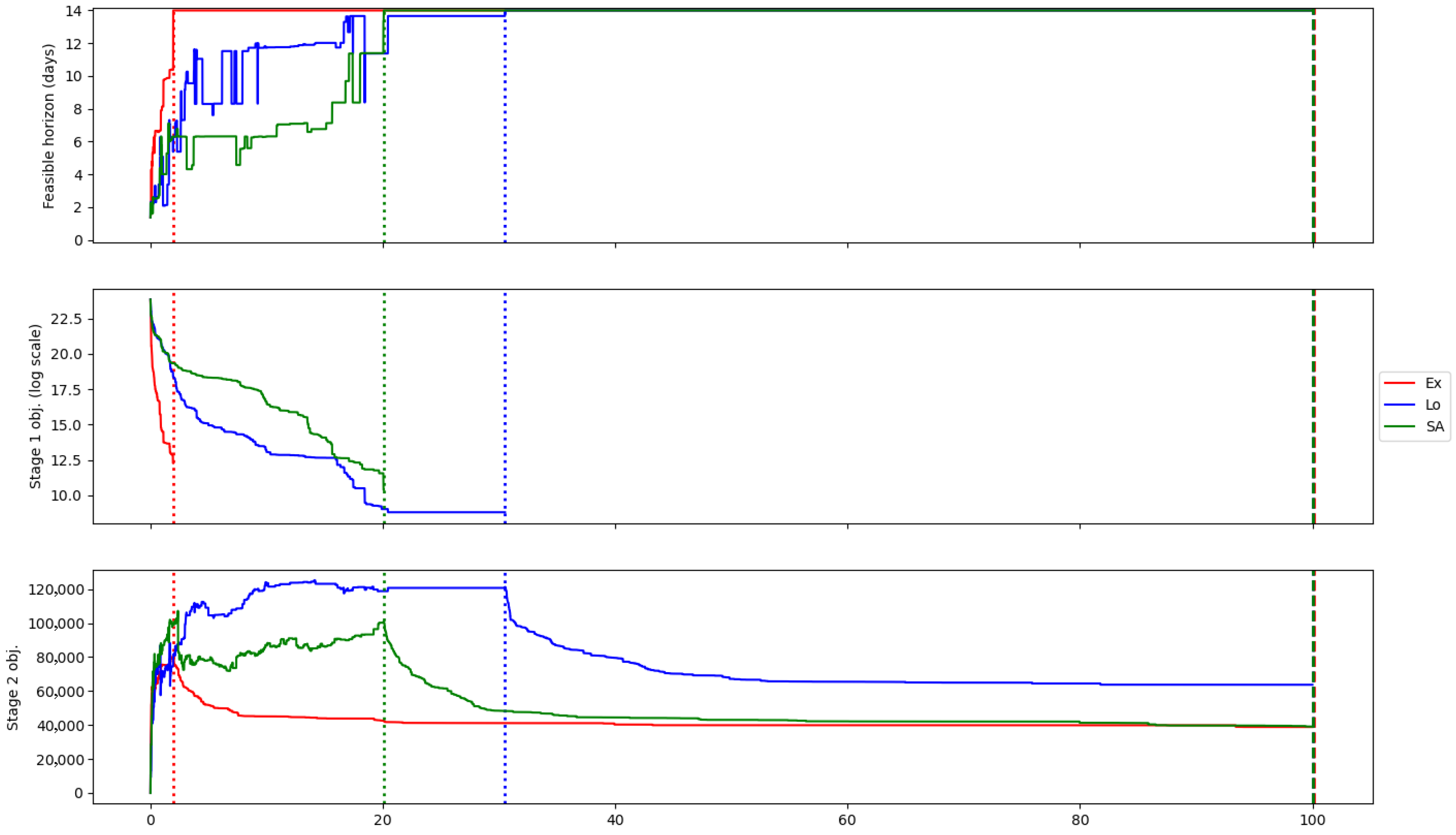Viewport: 1456px width, 835px height.
Task: Click the red Ex legend line swatch
Action: click(1400, 383)
